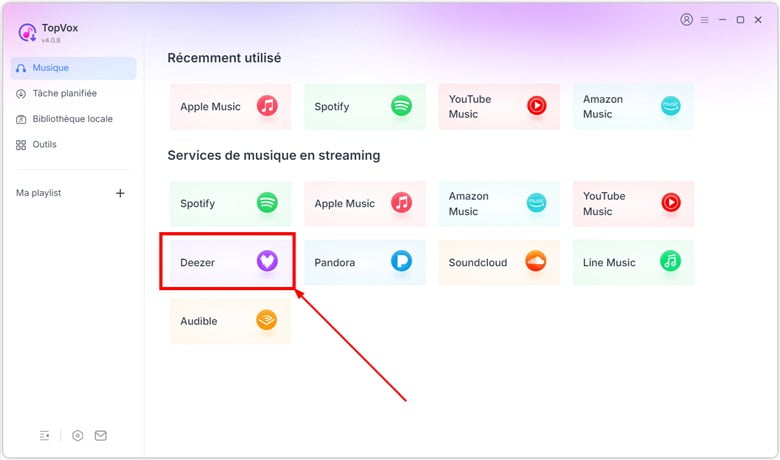
Task: Click the TopVox logo
Action: click(27, 32)
